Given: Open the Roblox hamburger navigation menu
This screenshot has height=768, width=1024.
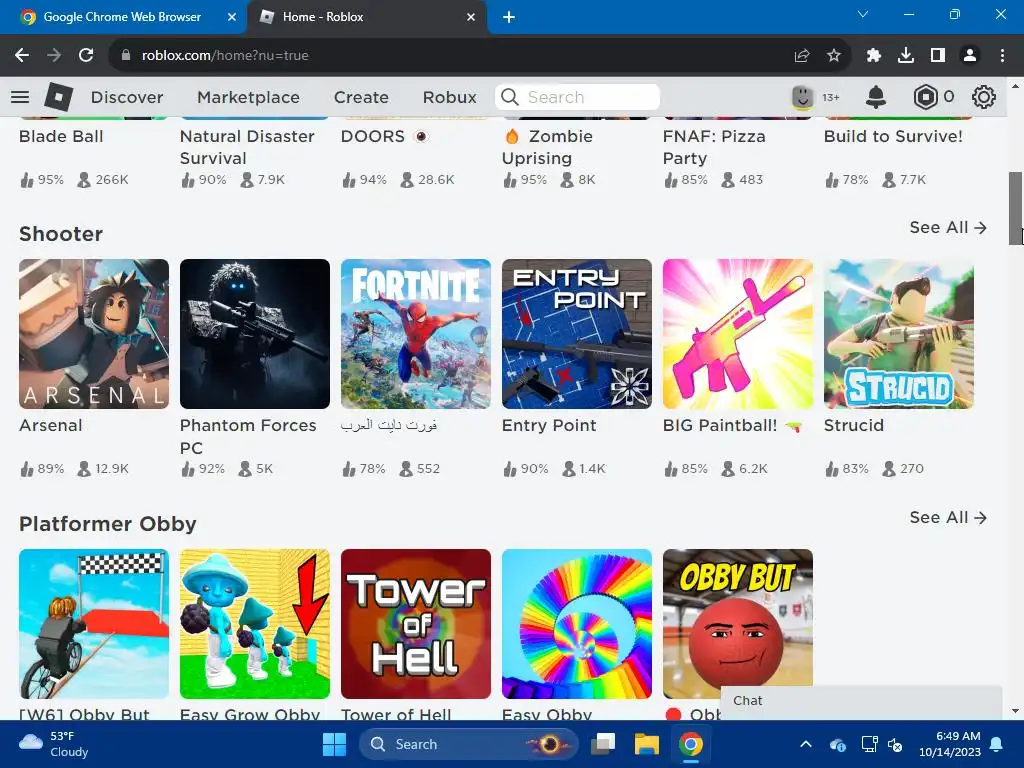Looking at the screenshot, I should click(20, 97).
